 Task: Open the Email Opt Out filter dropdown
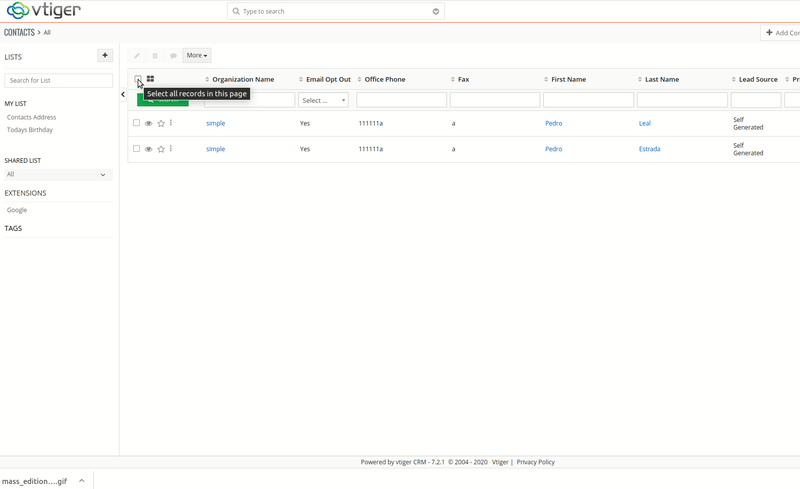tap(323, 100)
